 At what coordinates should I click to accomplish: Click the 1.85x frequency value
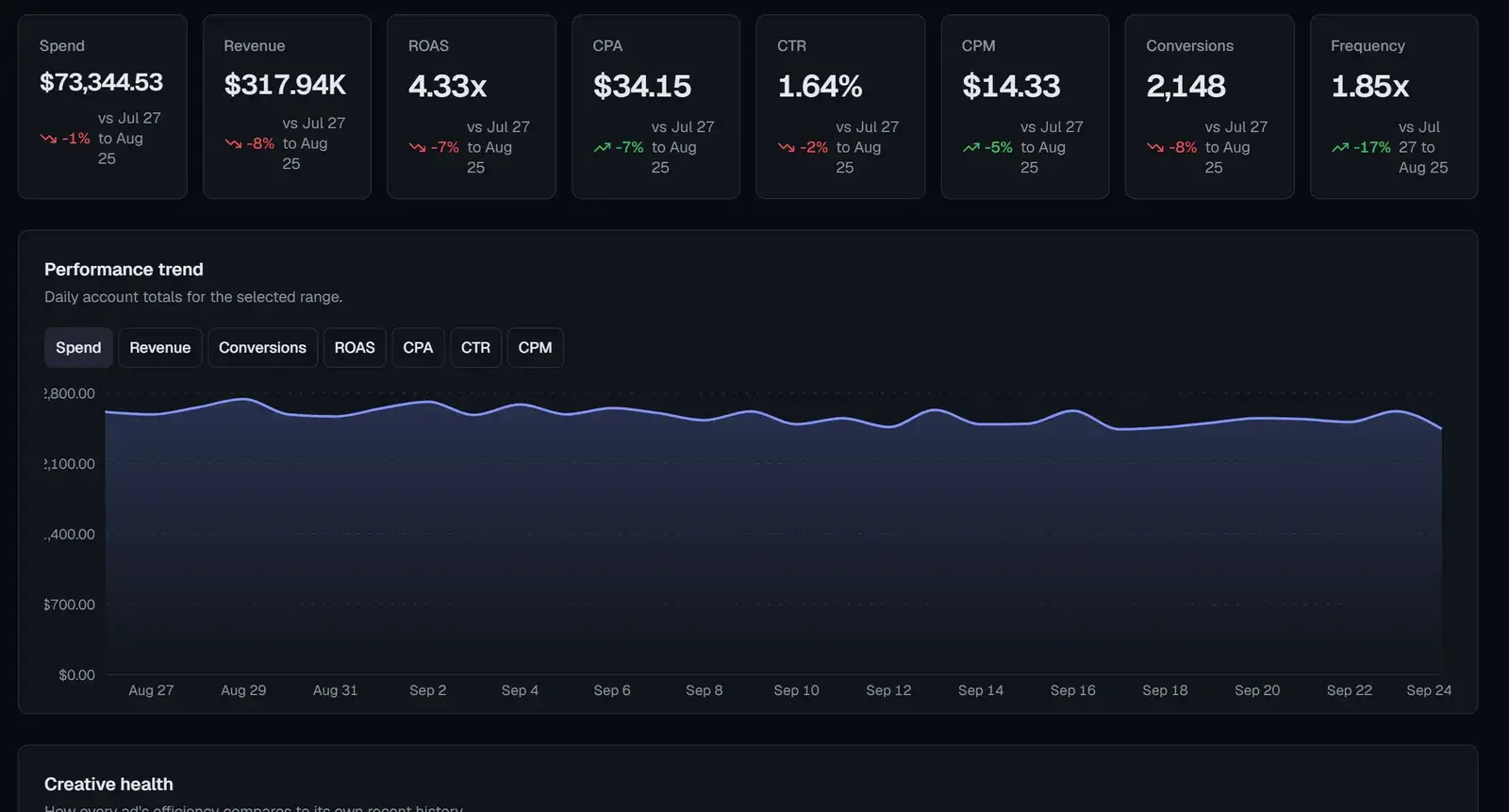[1369, 86]
